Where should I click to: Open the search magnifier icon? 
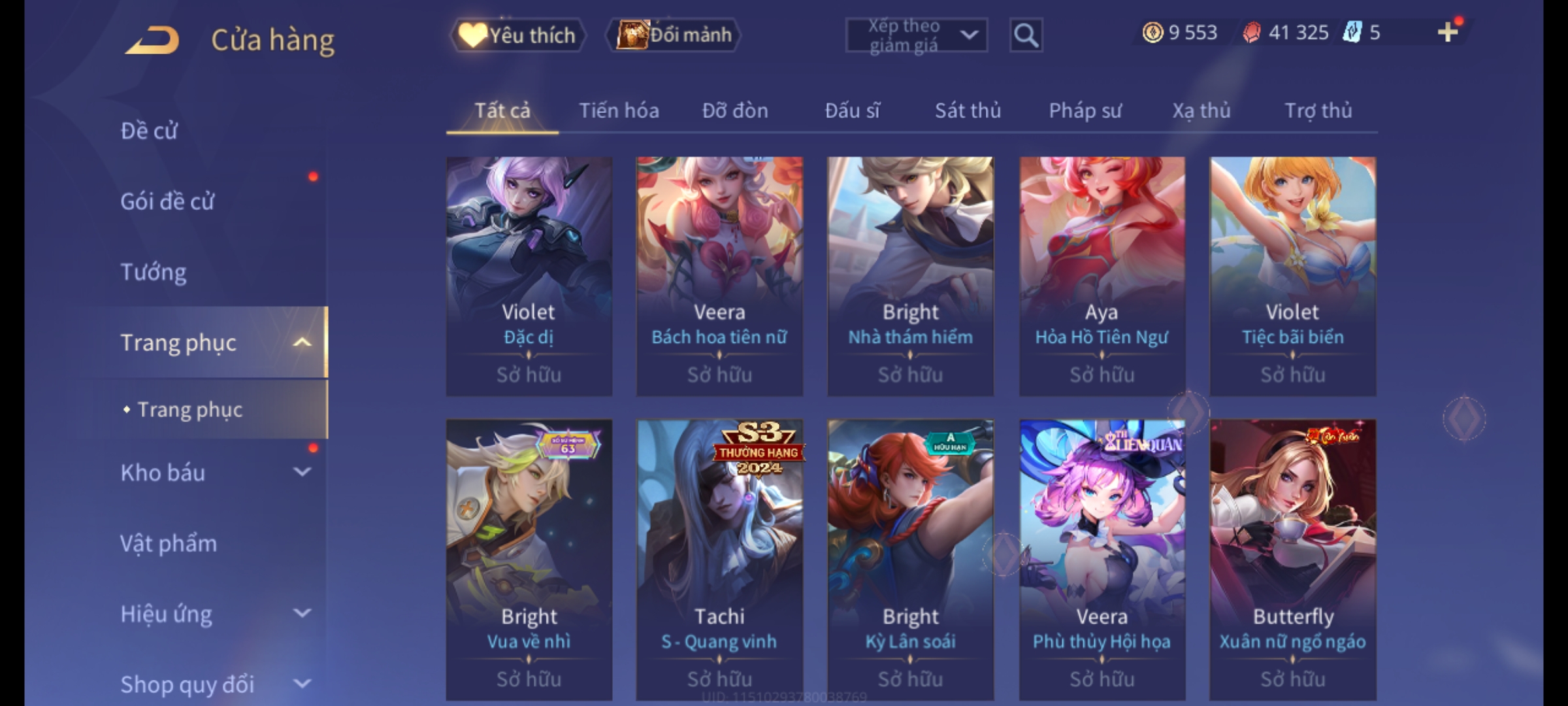pyautogui.click(x=1026, y=35)
